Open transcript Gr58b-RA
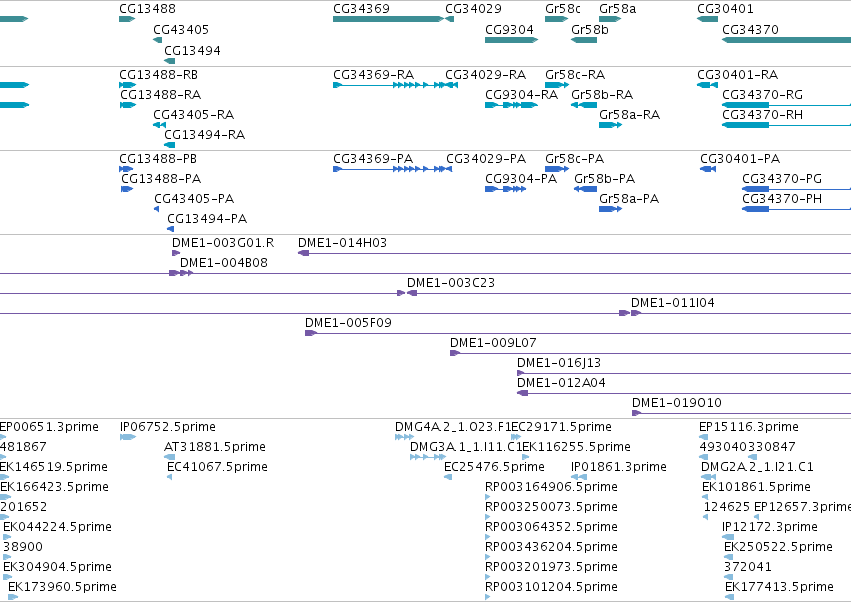The image size is (851, 602). pos(584,105)
